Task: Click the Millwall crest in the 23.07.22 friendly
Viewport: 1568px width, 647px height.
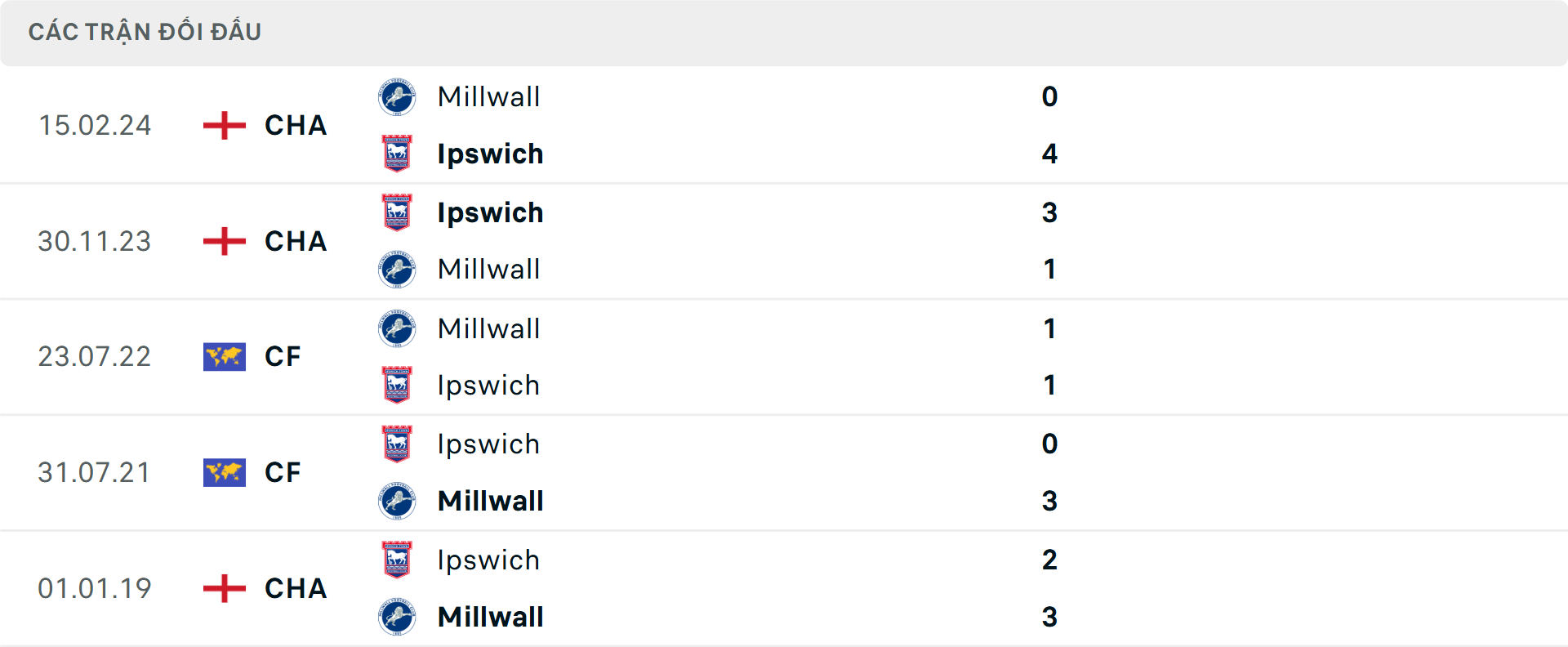Action: [397, 328]
